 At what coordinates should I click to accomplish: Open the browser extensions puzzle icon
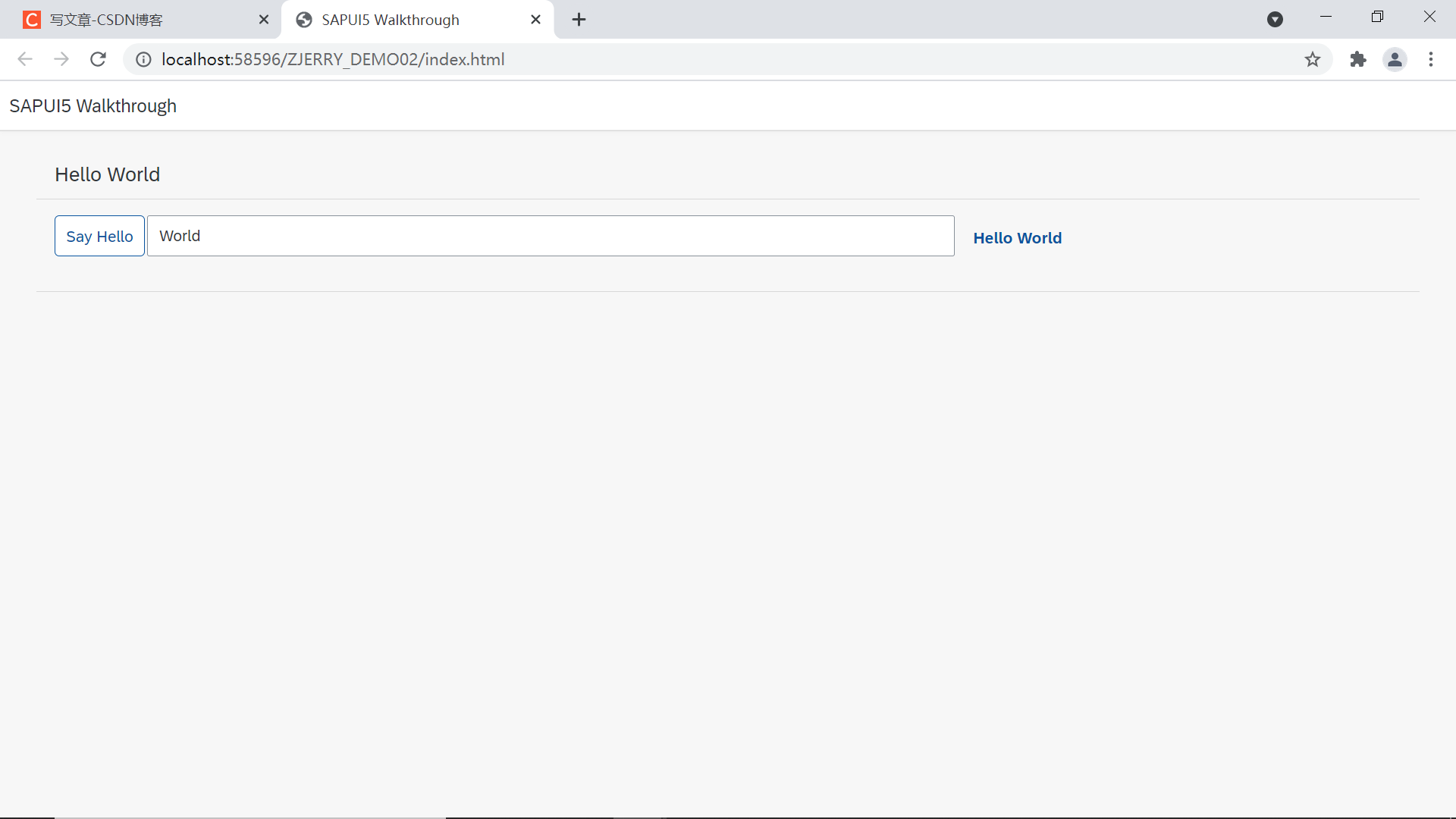tap(1357, 59)
